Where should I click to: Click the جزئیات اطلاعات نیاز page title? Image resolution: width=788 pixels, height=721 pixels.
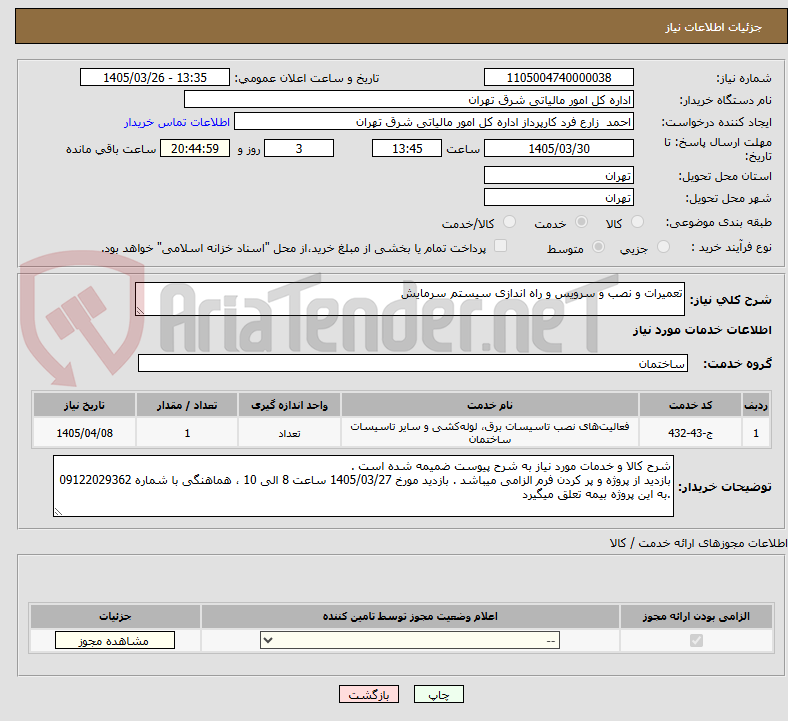[714, 27]
